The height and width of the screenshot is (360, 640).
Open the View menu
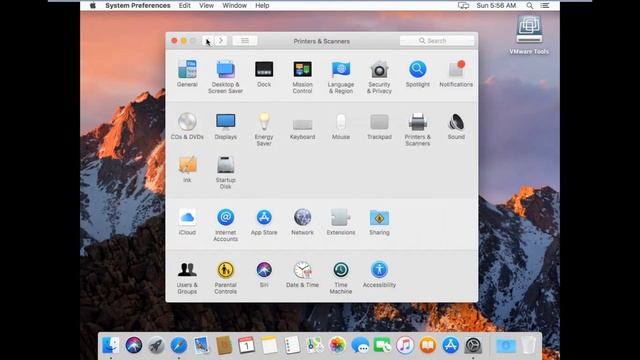click(x=206, y=5)
